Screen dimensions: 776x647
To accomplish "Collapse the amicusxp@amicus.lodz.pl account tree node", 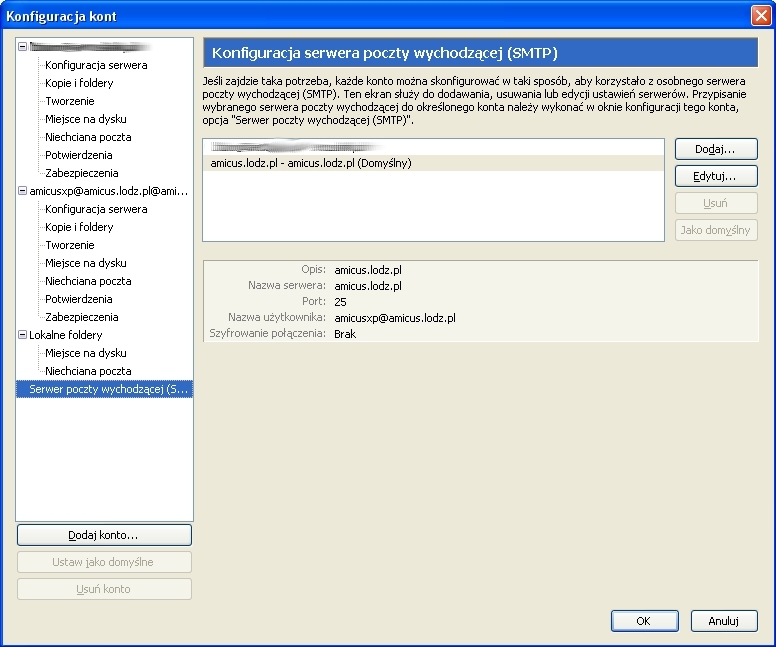I will pos(23,191).
